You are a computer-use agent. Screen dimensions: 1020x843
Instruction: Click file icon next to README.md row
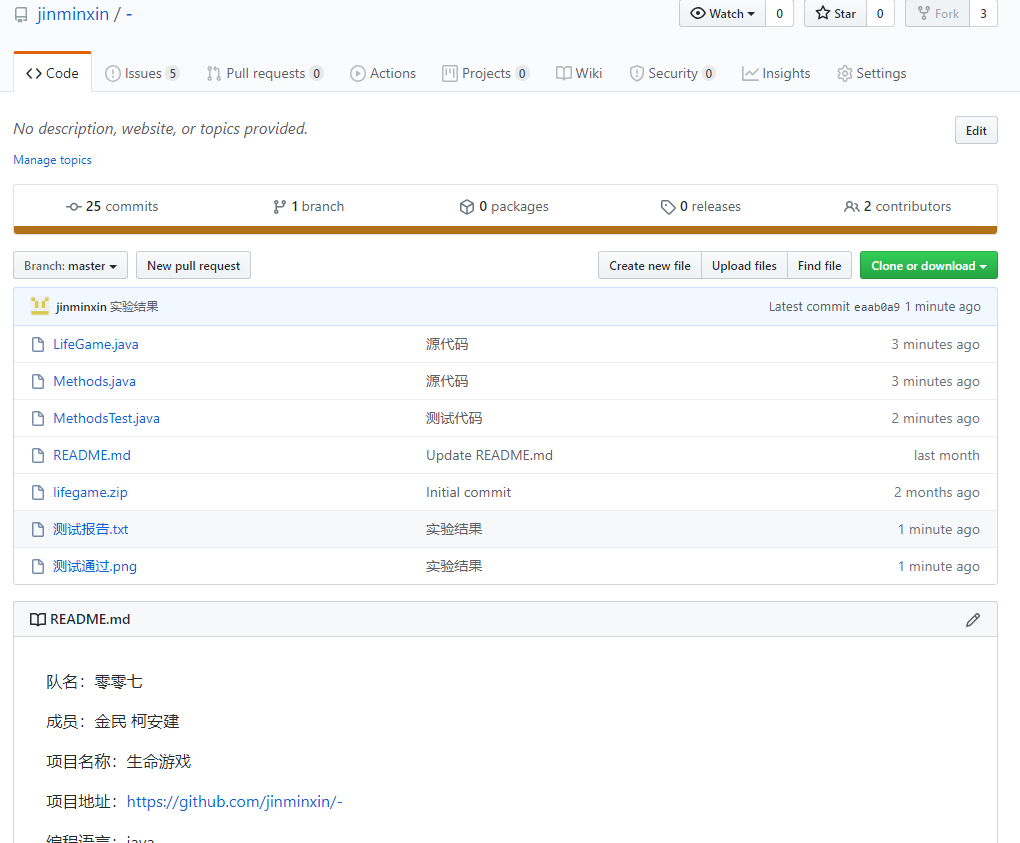[38, 455]
